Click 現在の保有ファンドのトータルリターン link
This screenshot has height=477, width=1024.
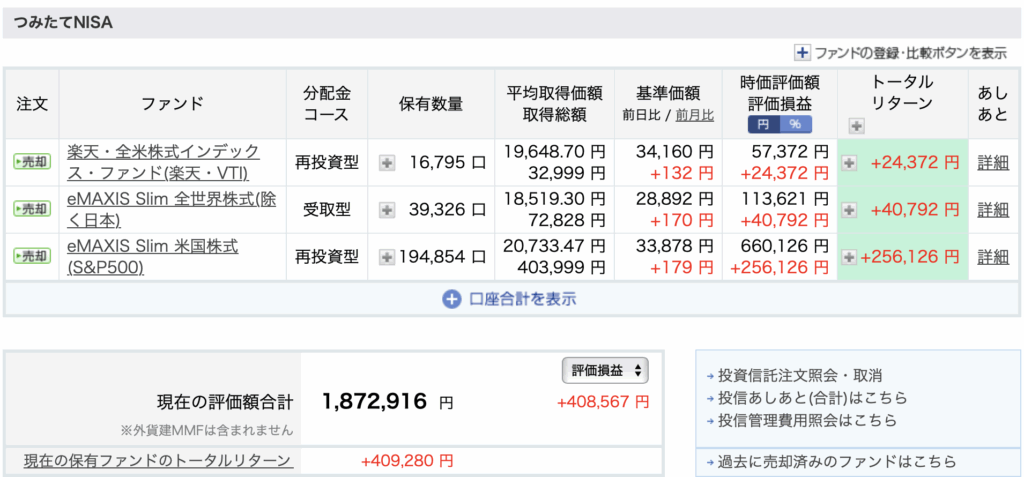point(157,461)
